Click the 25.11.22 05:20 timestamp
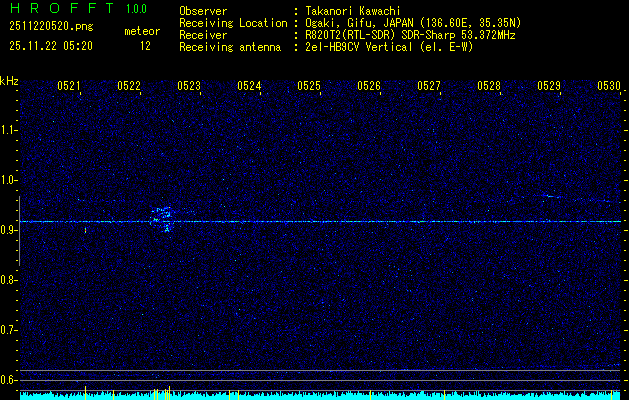The width and height of the screenshot is (629, 400). click(x=51, y=46)
